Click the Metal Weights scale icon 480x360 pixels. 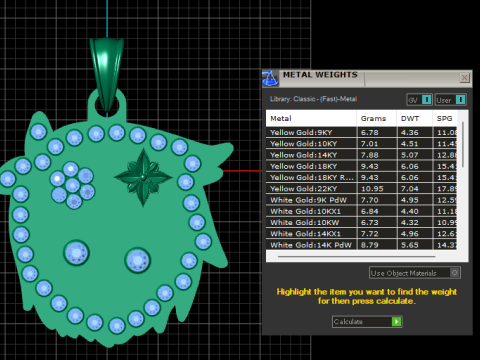(270, 79)
